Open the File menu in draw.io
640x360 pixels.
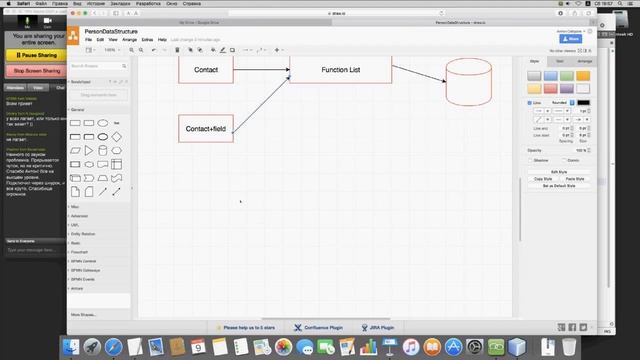(89, 40)
